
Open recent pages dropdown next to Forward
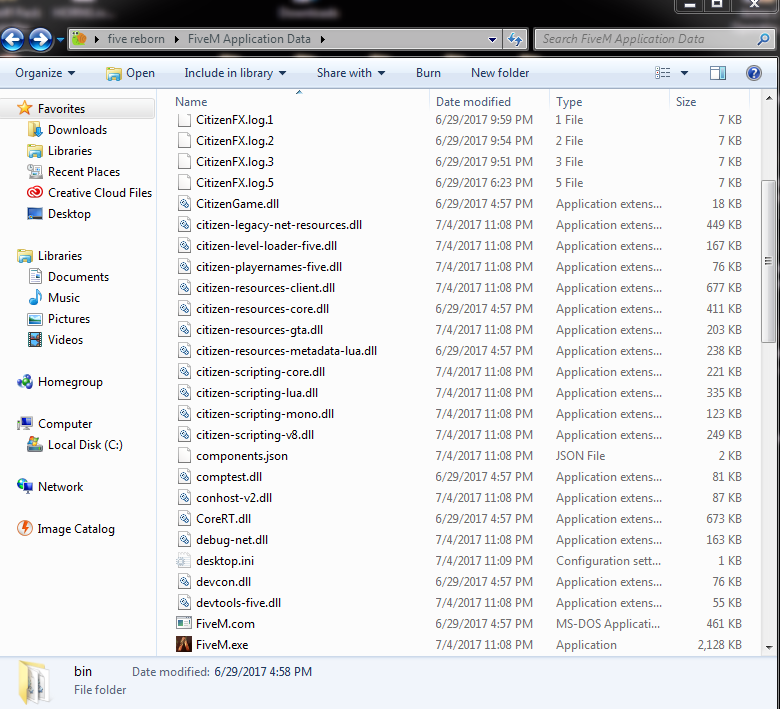point(60,39)
